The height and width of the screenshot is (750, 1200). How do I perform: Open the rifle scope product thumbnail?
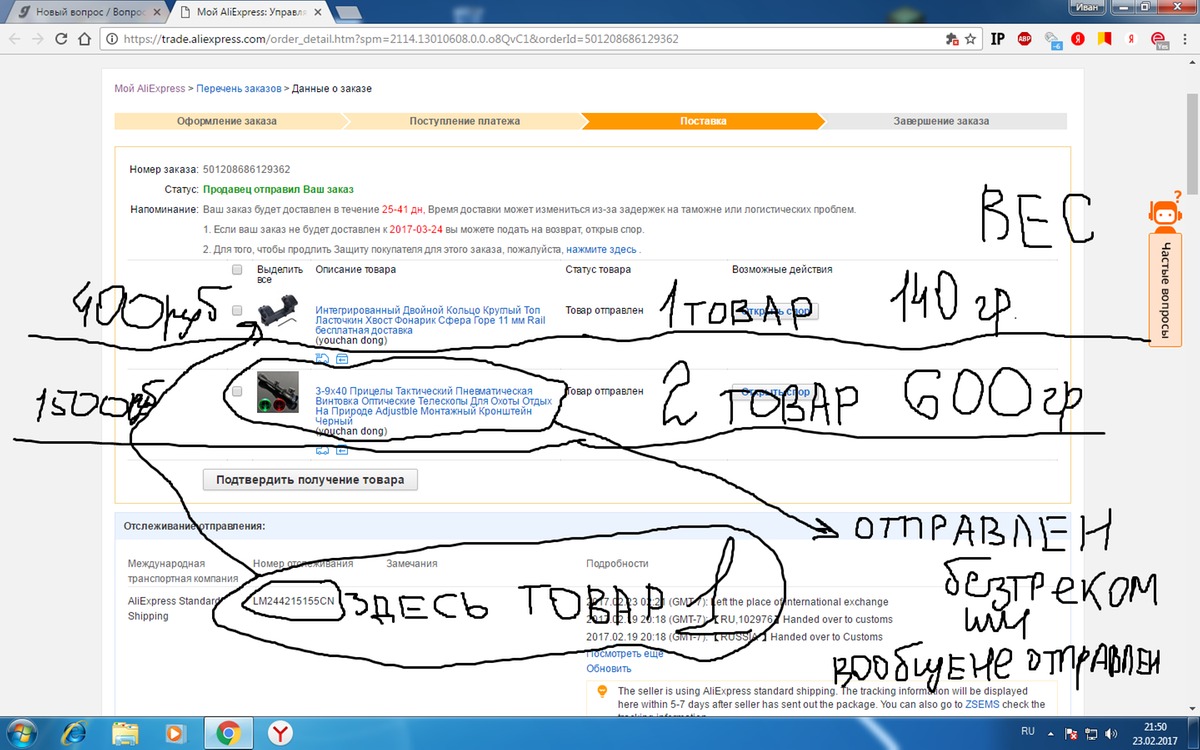tap(277, 391)
